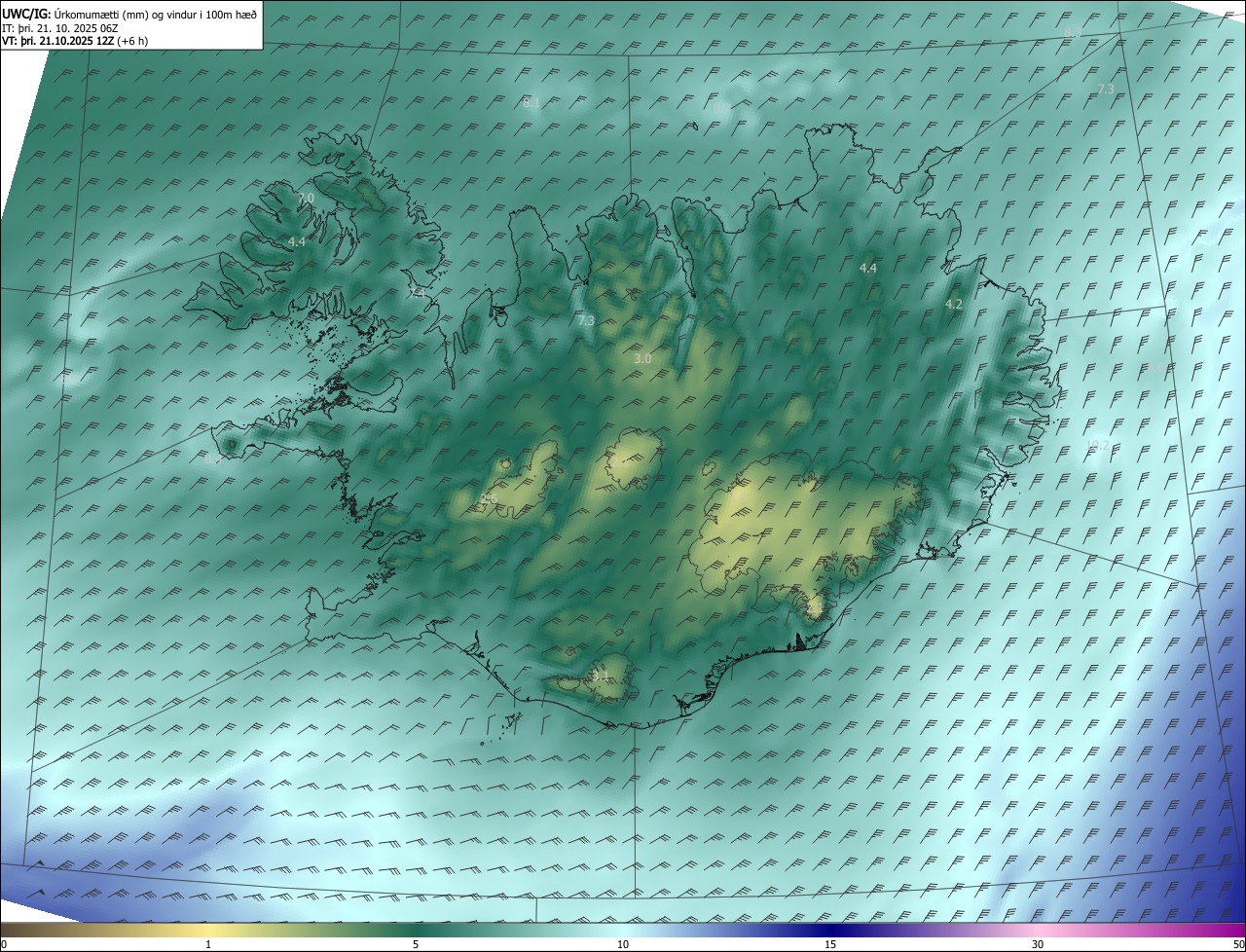Click the 10.2 value label on the map
The width and height of the screenshot is (1246, 952).
click(1097, 445)
